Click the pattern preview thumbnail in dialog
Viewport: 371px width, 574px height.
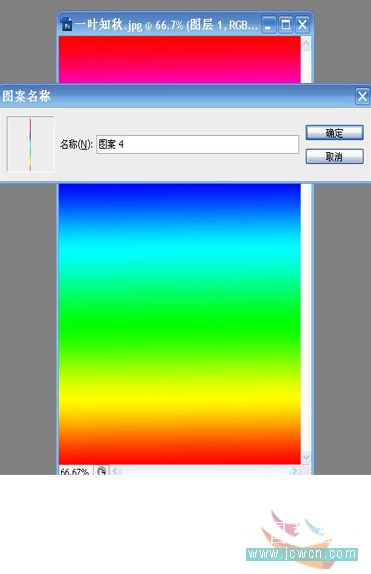click(x=30, y=144)
